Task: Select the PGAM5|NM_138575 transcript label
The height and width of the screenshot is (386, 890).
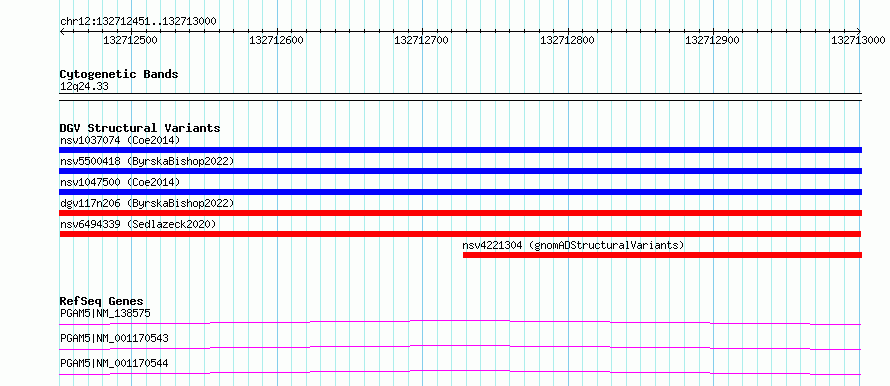Action: [x=105, y=313]
